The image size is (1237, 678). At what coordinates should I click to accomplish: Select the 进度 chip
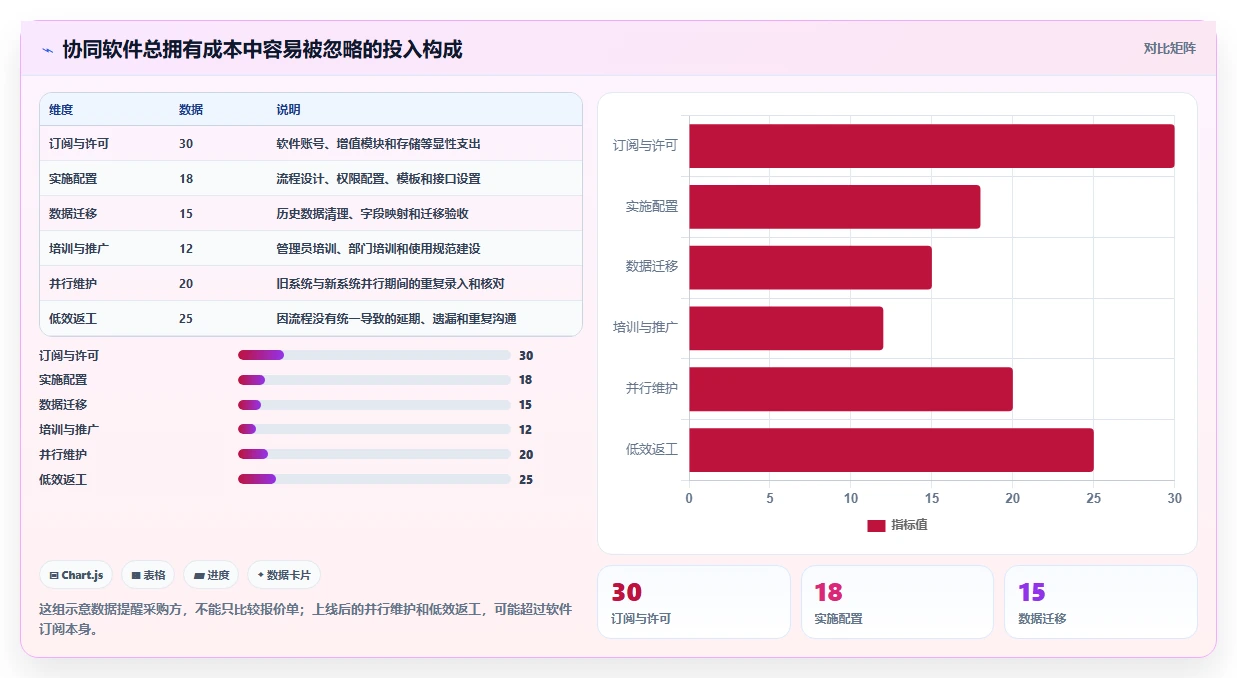point(212,575)
